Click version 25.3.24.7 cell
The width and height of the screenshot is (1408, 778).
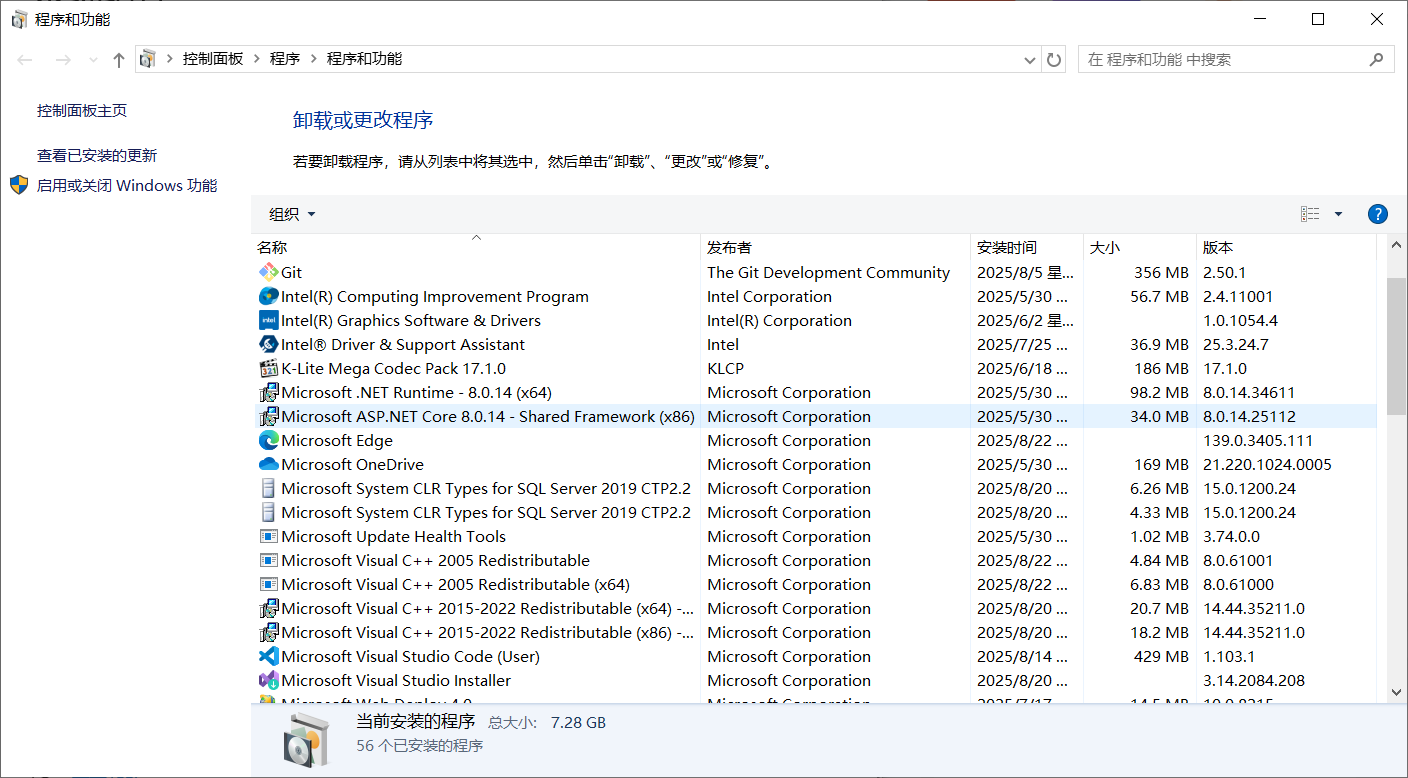coord(1235,344)
